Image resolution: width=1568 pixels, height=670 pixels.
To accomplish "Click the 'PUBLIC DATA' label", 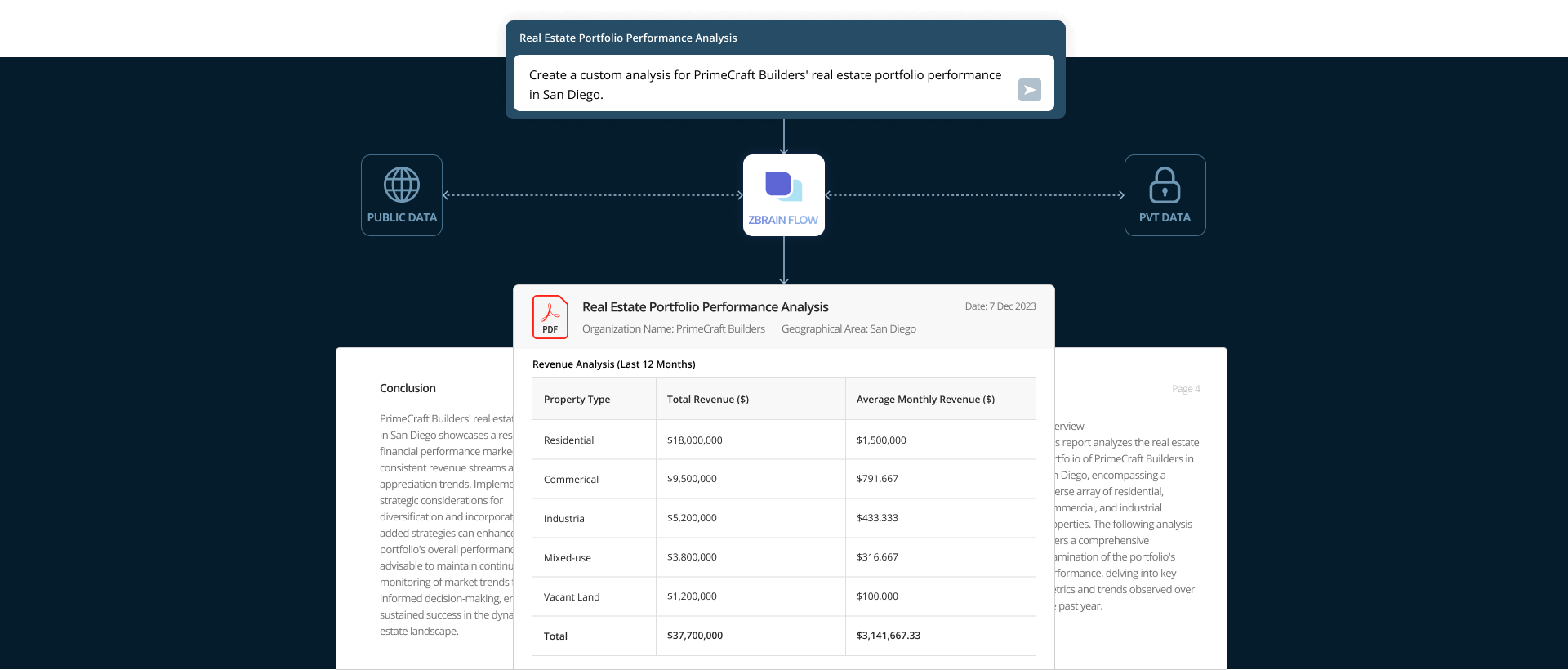I will point(402,217).
